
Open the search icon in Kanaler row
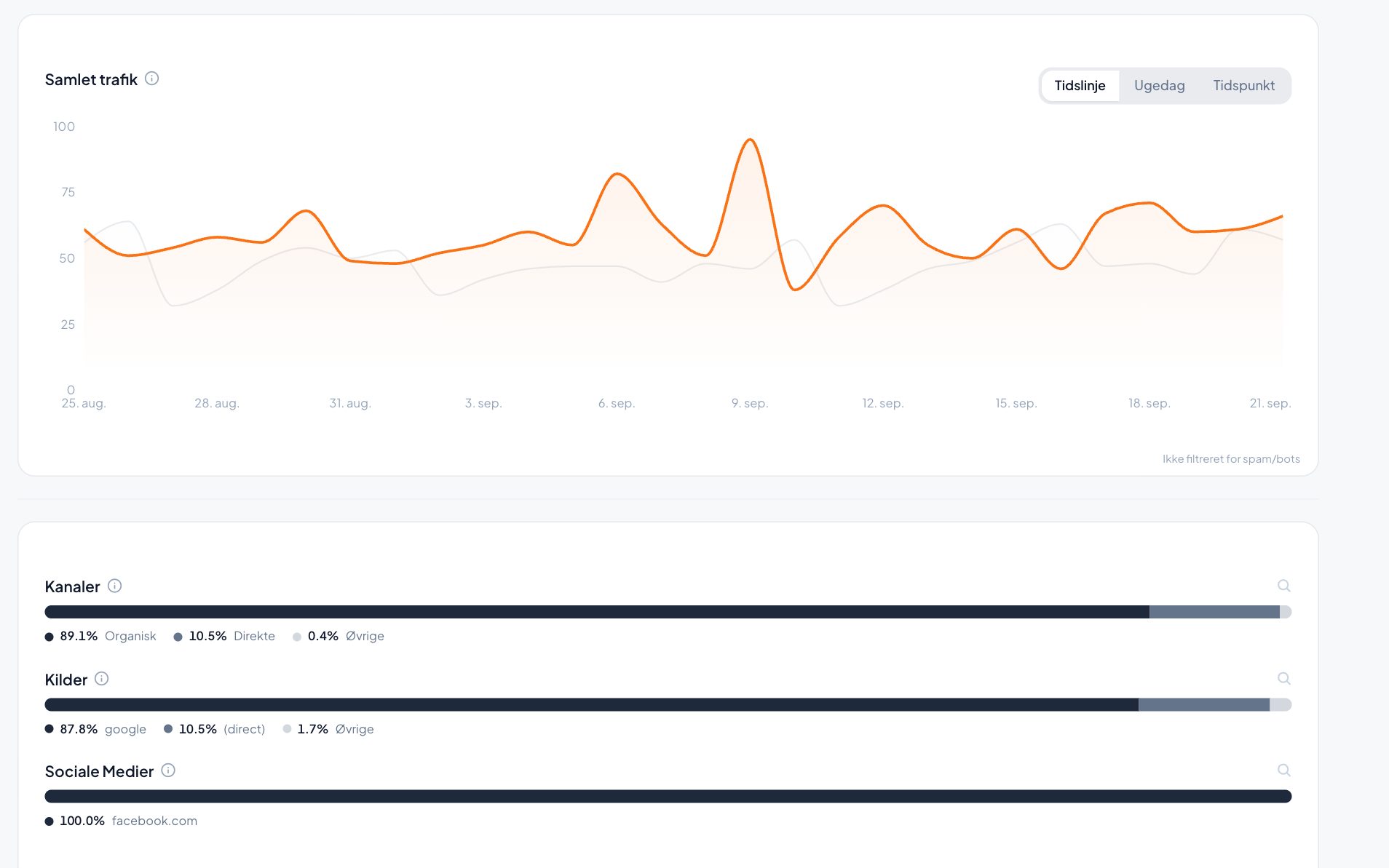[1284, 586]
